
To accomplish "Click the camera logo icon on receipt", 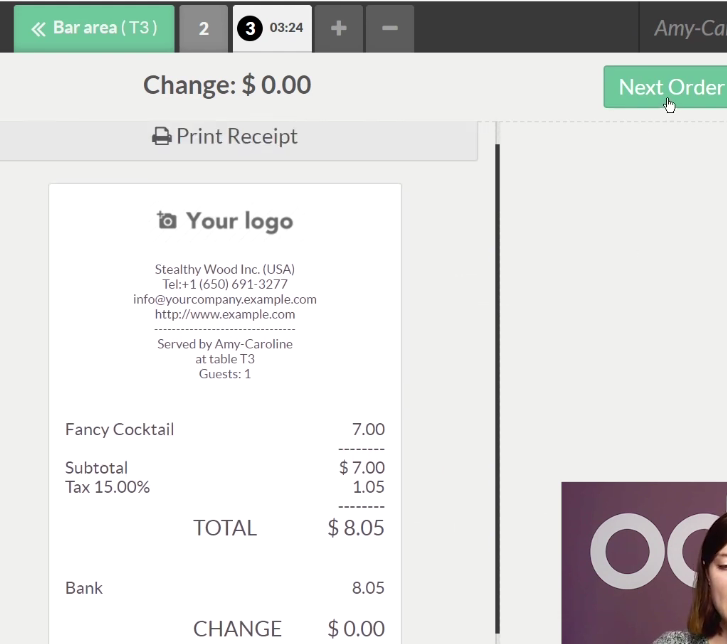I will coord(167,220).
